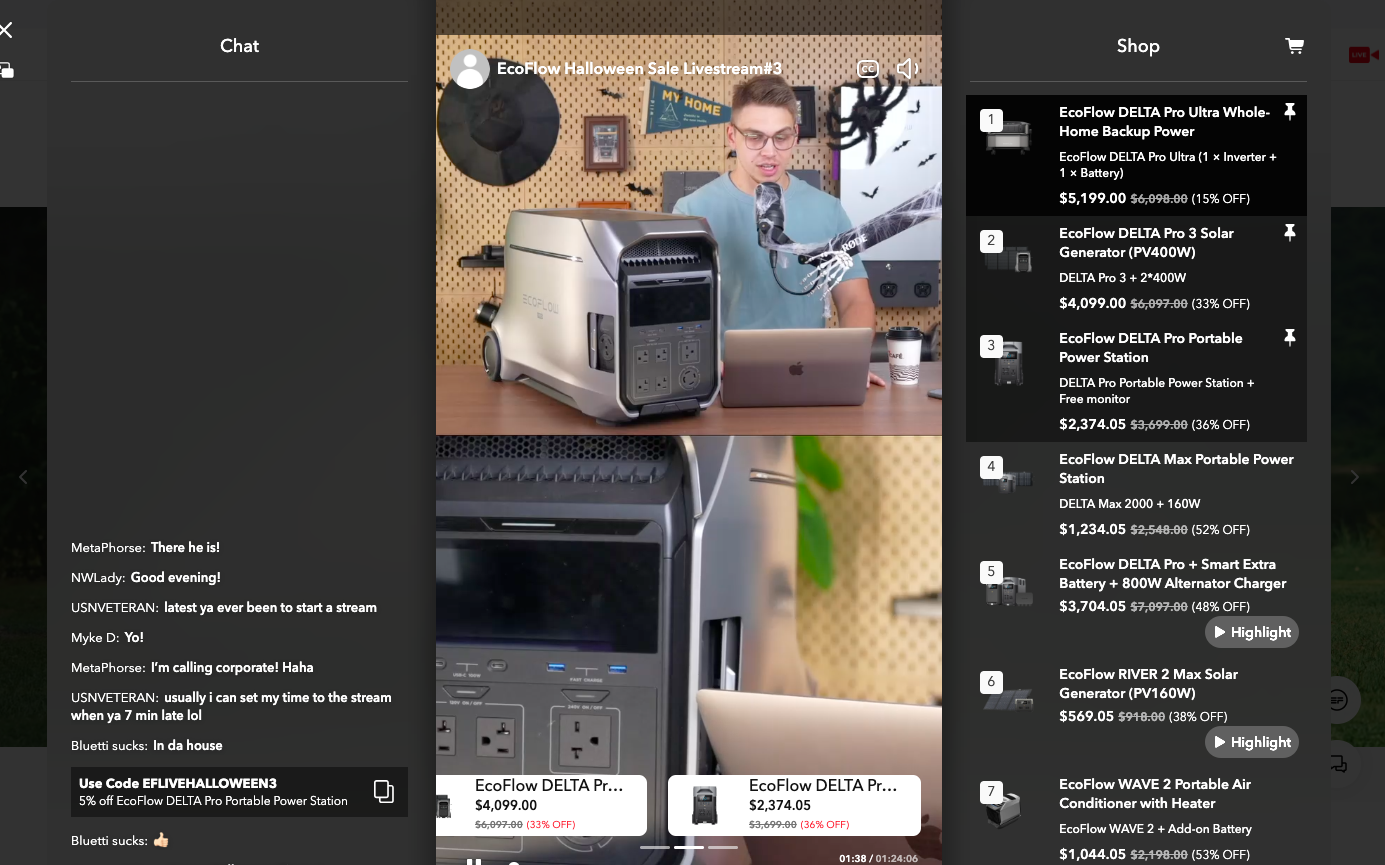Click the $3,704.05 price for Smart Extra Battery bundle

(1092, 606)
